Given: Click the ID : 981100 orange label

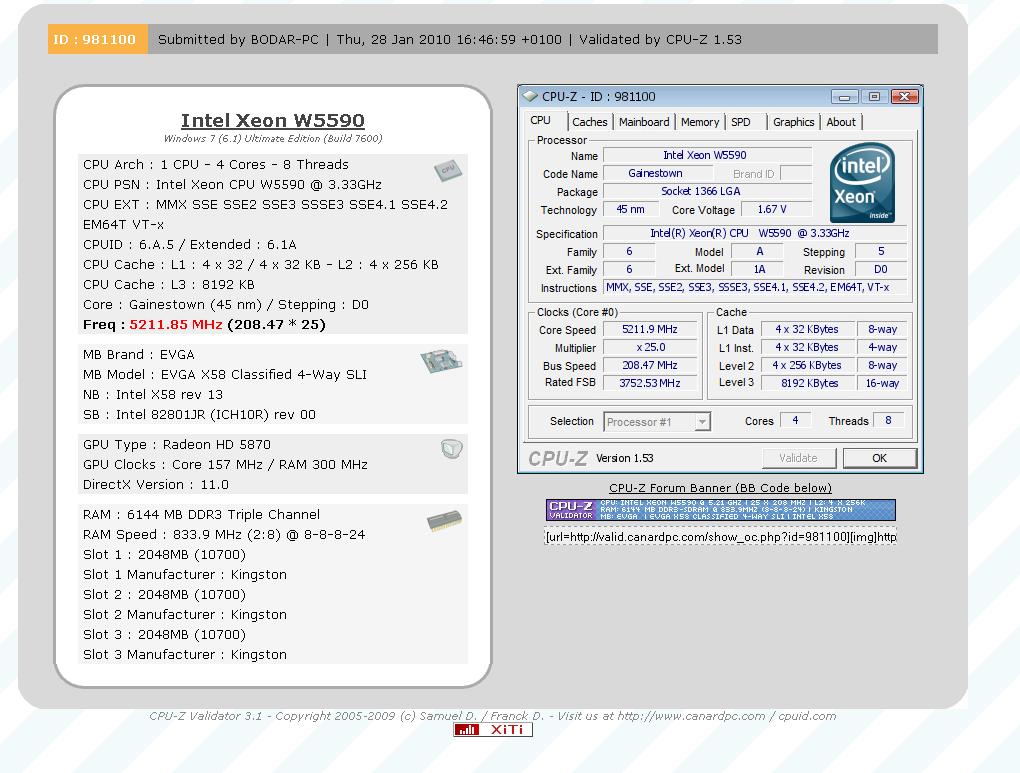Looking at the screenshot, I should tap(98, 39).
